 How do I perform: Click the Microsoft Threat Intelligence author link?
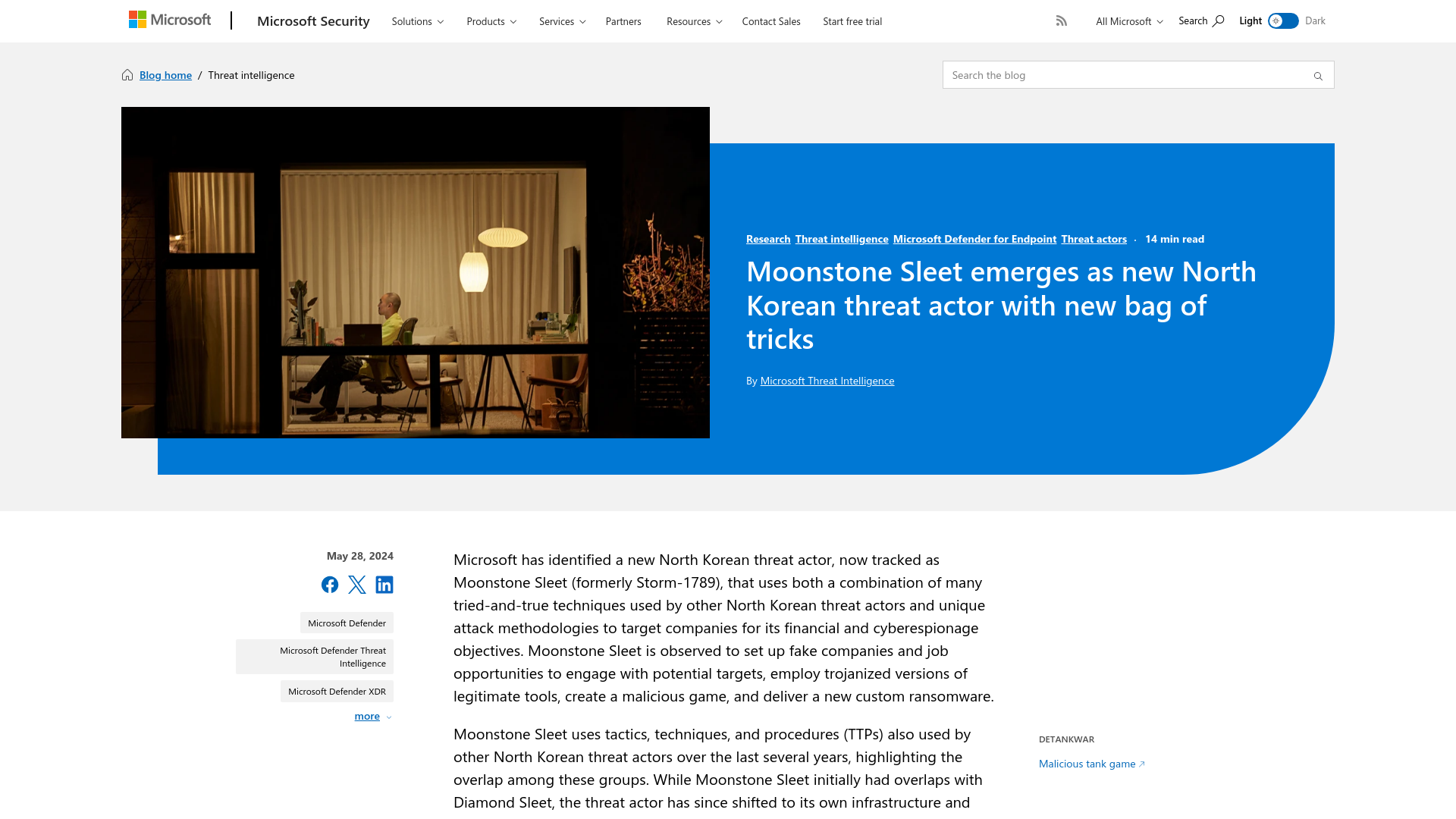pyautogui.click(x=827, y=380)
